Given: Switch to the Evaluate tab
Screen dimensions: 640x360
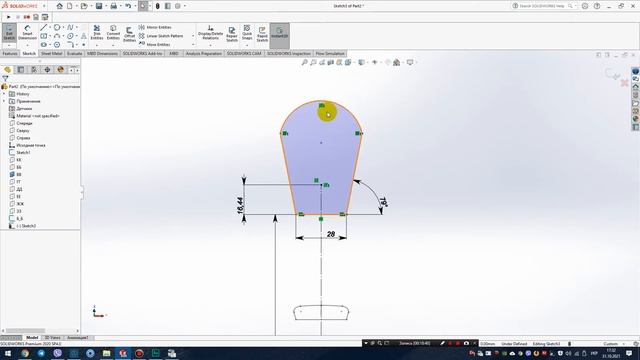Looking at the screenshot, I should (74, 53).
